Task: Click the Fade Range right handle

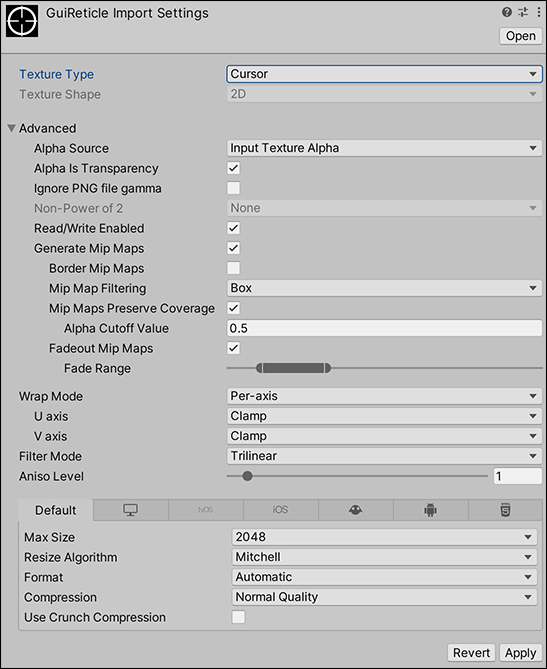Action: pyautogui.click(x=328, y=368)
